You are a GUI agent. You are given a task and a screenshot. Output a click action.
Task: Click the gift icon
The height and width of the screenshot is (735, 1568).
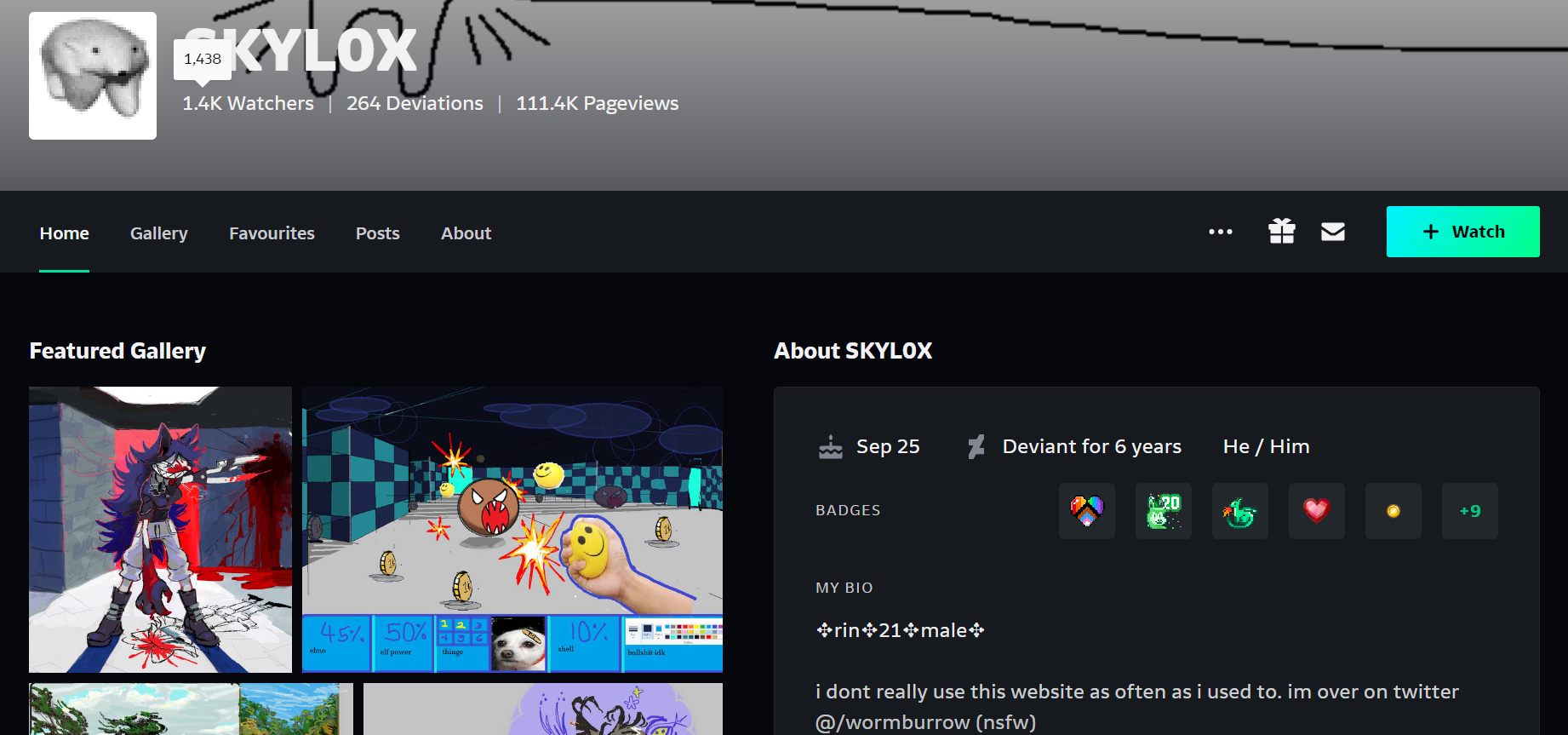click(1282, 231)
